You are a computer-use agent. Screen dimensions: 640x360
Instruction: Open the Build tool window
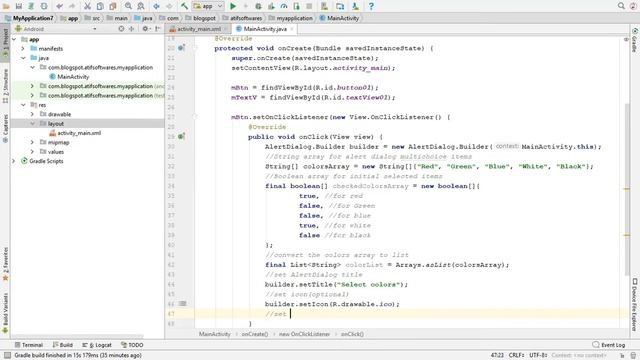point(62,345)
